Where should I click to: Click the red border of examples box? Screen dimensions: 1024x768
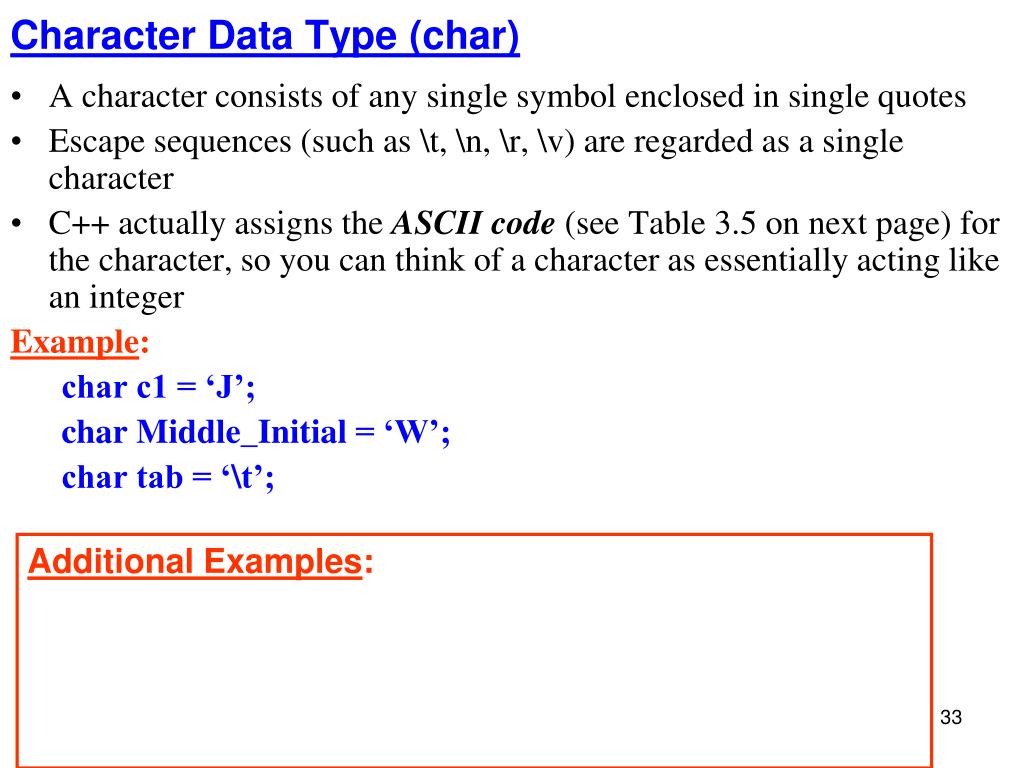pos(473,536)
